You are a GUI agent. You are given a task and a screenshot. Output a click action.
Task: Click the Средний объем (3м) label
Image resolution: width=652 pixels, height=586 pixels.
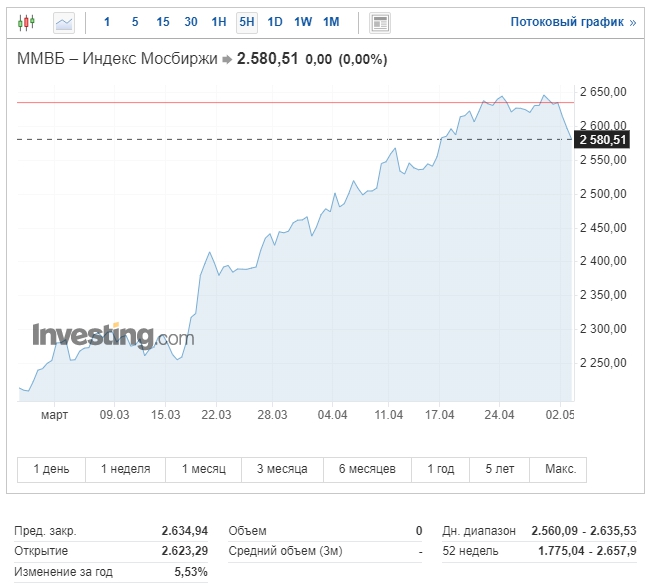tap(285, 551)
